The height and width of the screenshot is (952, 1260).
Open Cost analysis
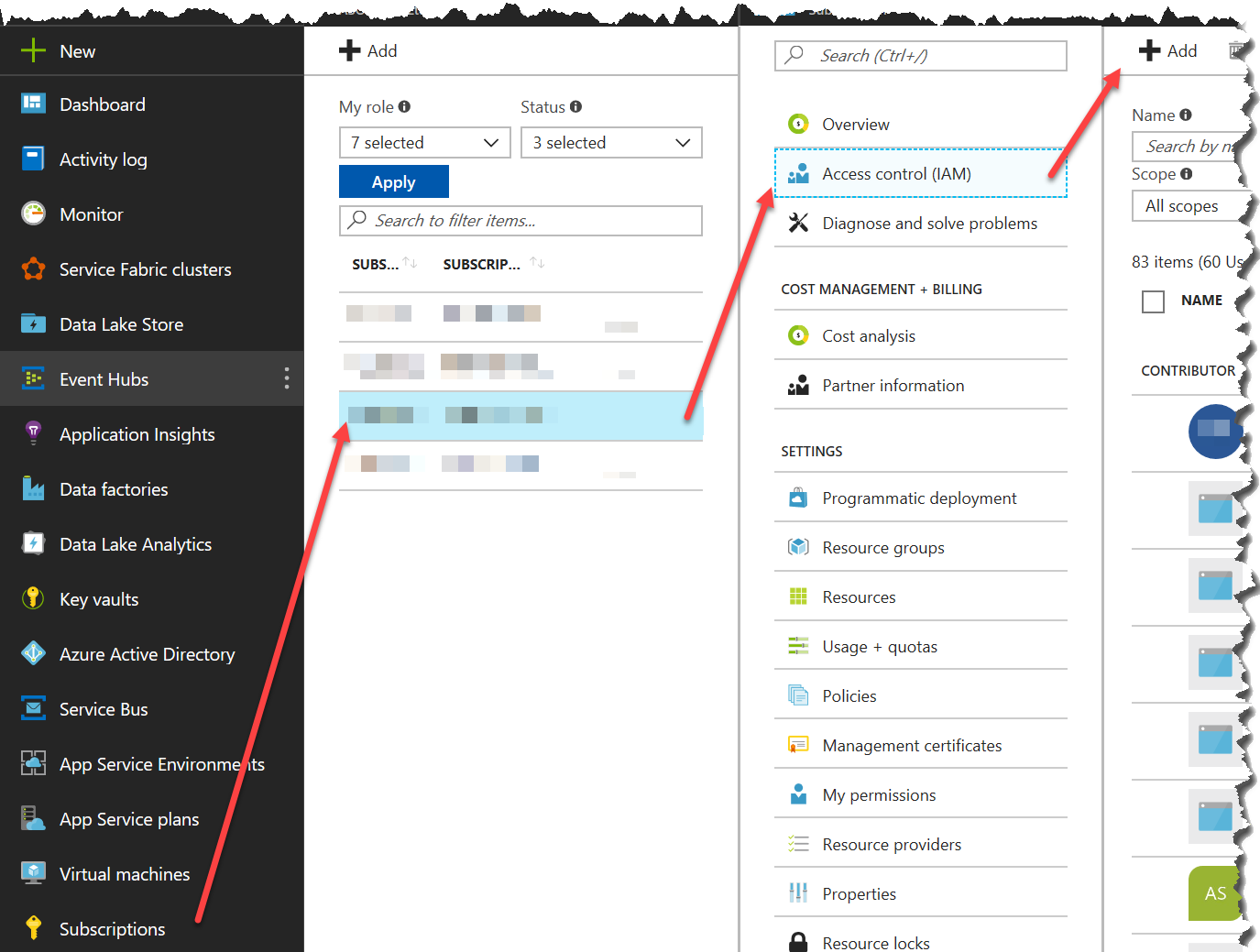pyautogui.click(x=920, y=335)
